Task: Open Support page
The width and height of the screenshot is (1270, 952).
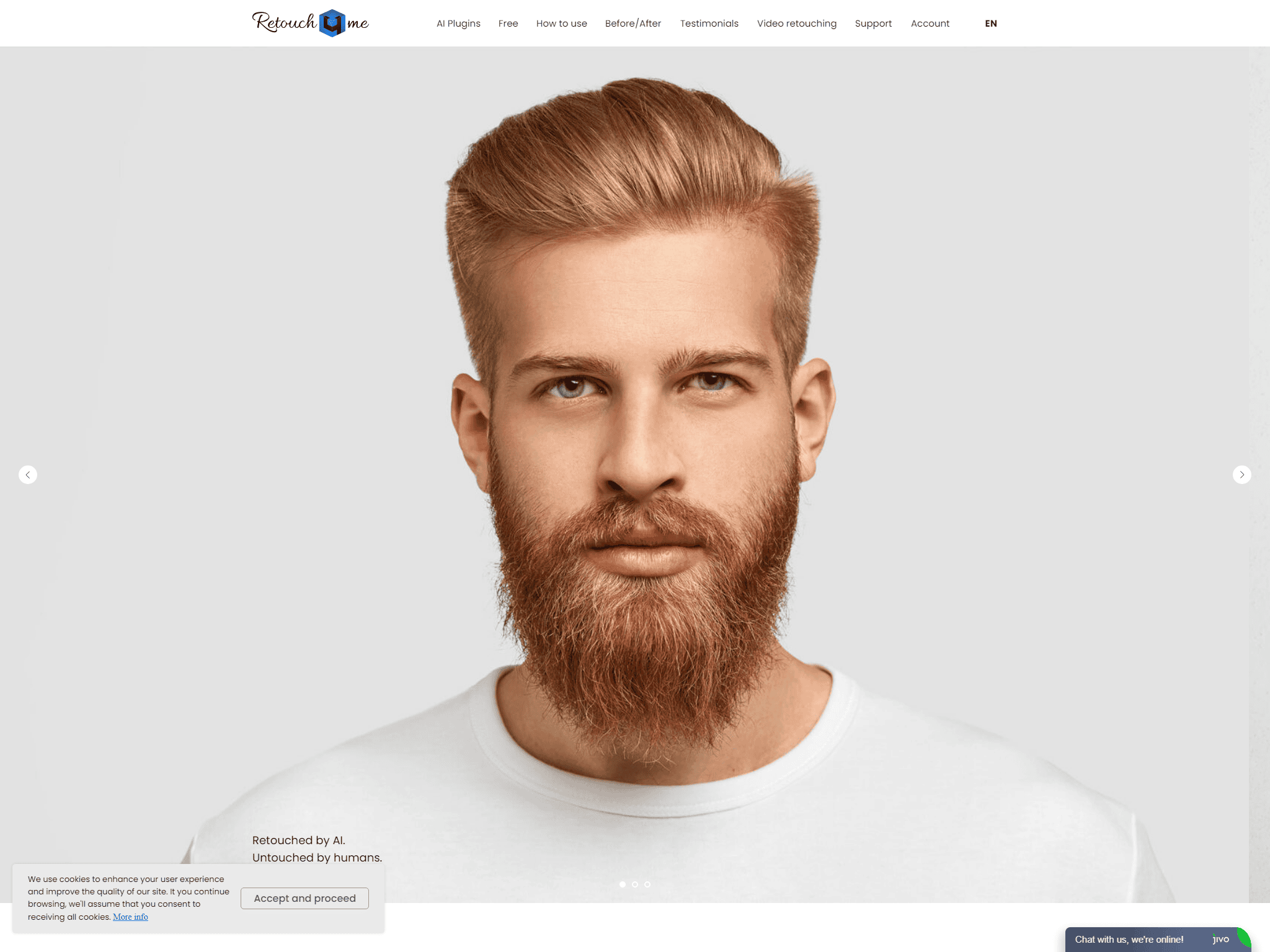Action: (x=873, y=24)
